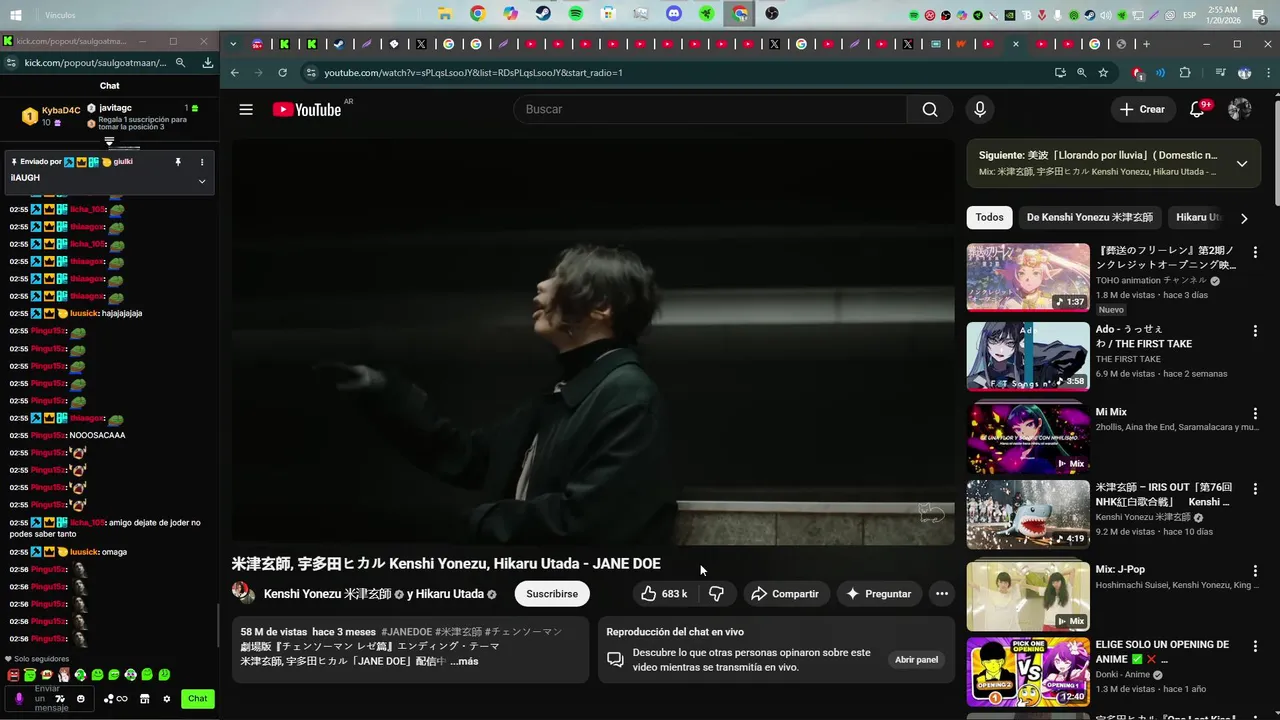Image resolution: width=1280 pixels, height=720 pixels.
Task: Open menu for IRIS OUT video
Action: [x=1255, y=489]
